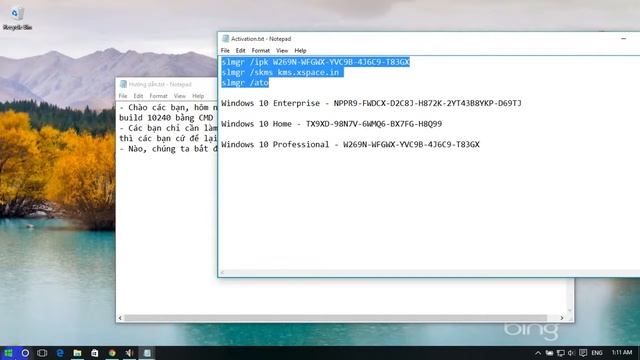Viewport: 640px width, 360px height.
Task: Click the 'Chào các bạn' line in background Notepad
Action: (168, 108)
